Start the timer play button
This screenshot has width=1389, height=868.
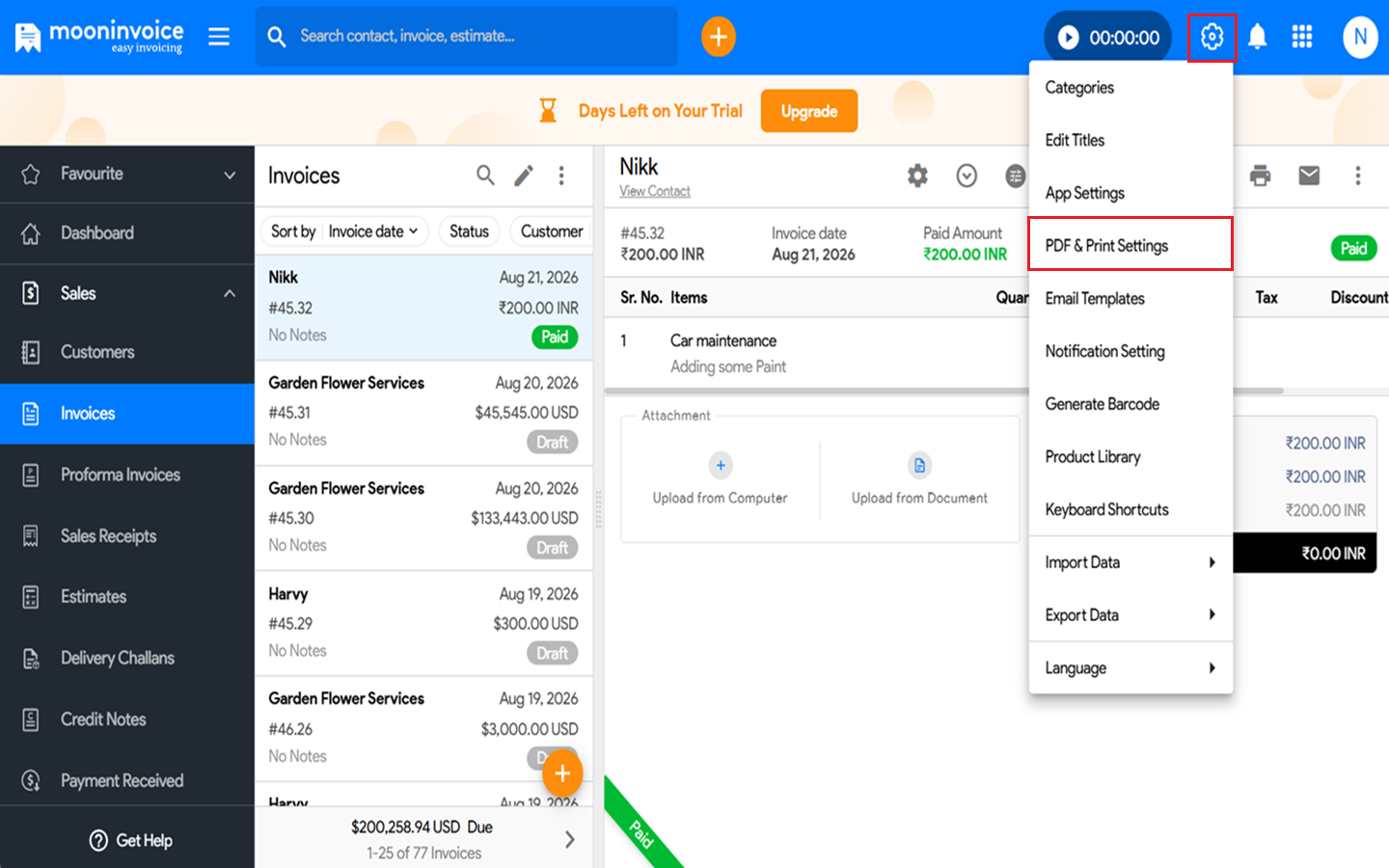pos(1068,38)
